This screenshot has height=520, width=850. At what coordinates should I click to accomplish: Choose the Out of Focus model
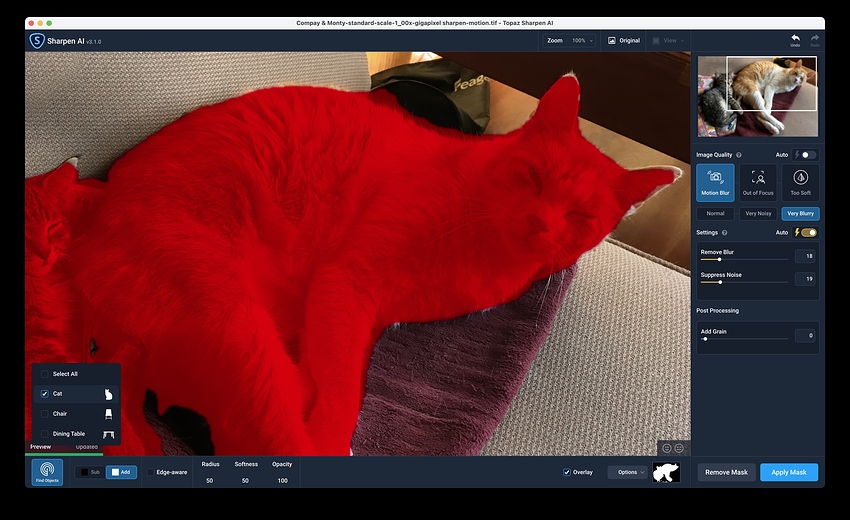tap(758, 181)
